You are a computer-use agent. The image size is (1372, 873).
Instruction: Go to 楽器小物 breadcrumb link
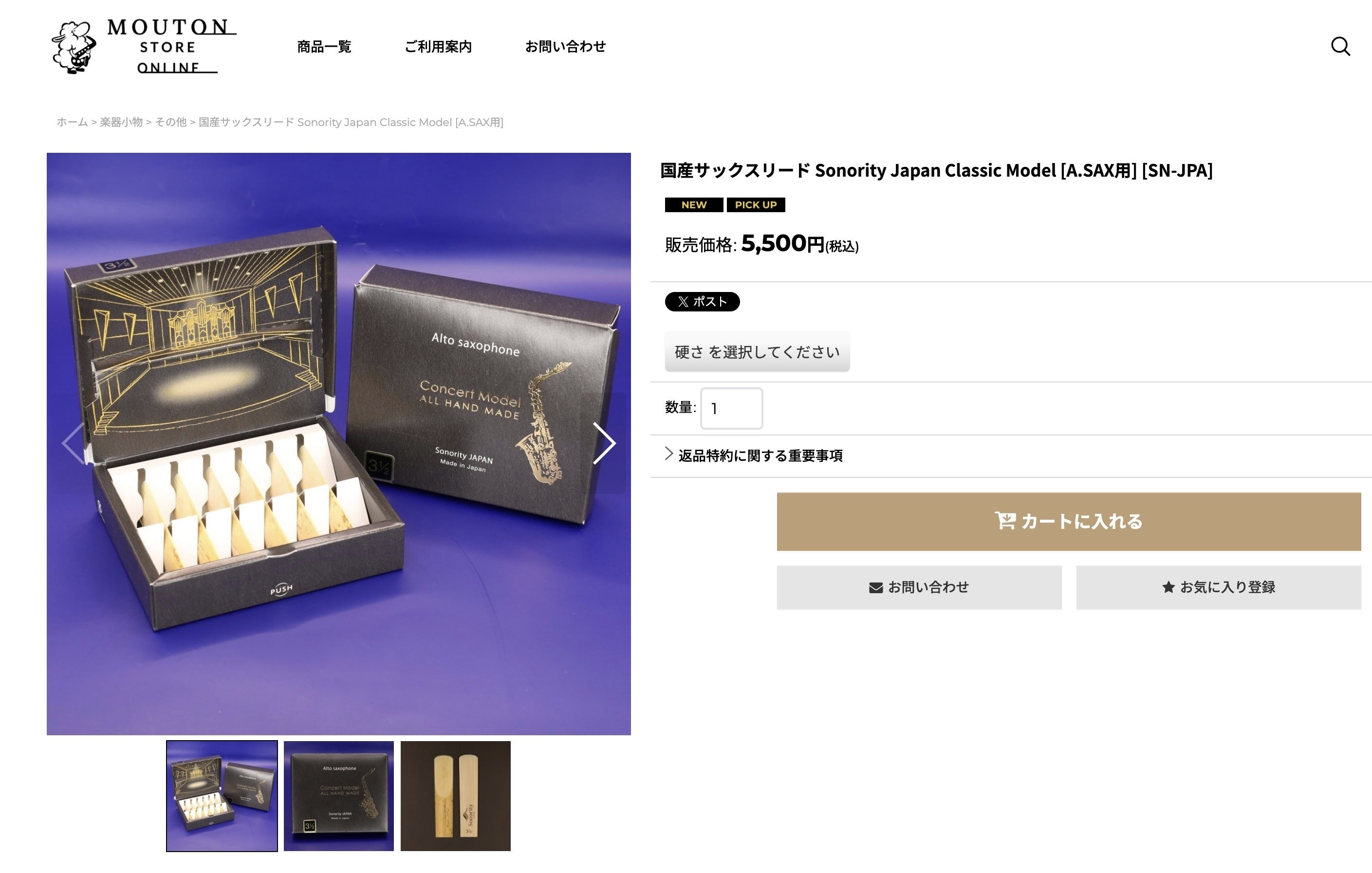pos(121,123)
